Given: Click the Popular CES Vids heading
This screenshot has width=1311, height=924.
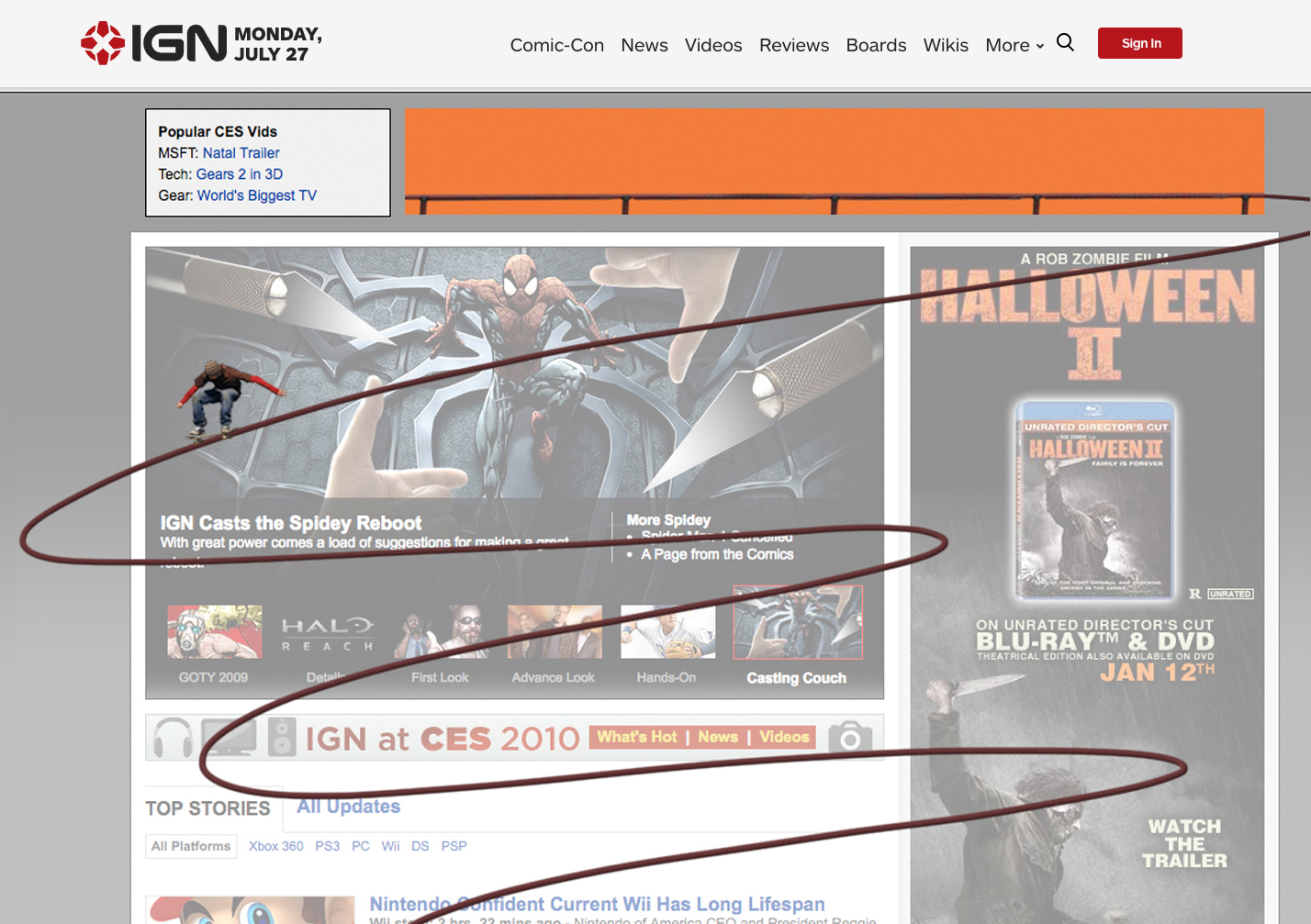Looking at the screenshot, I should [x=218, y=132].
